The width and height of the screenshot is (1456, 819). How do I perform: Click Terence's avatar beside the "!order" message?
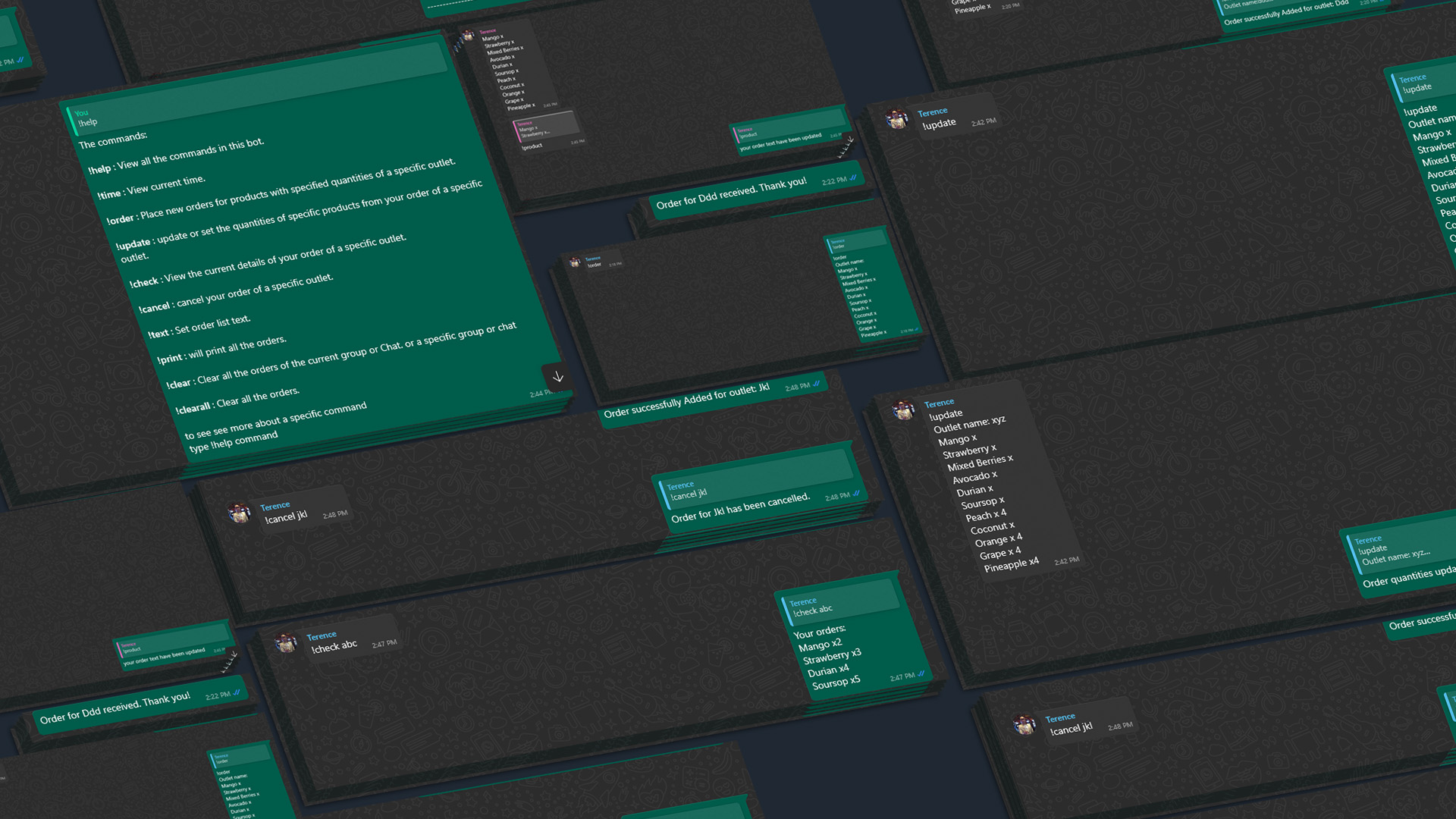(x=574, y=262)
